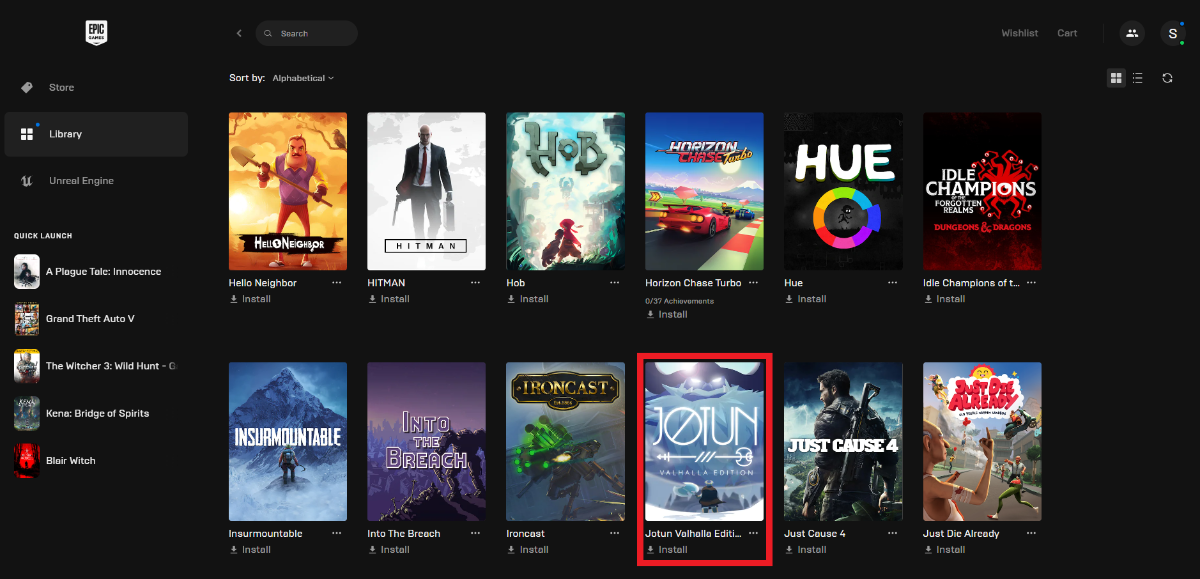This screenshot has width=1200, height=579.
Task: Open the Wishlist page
Action: click(x=1020, y=33)
